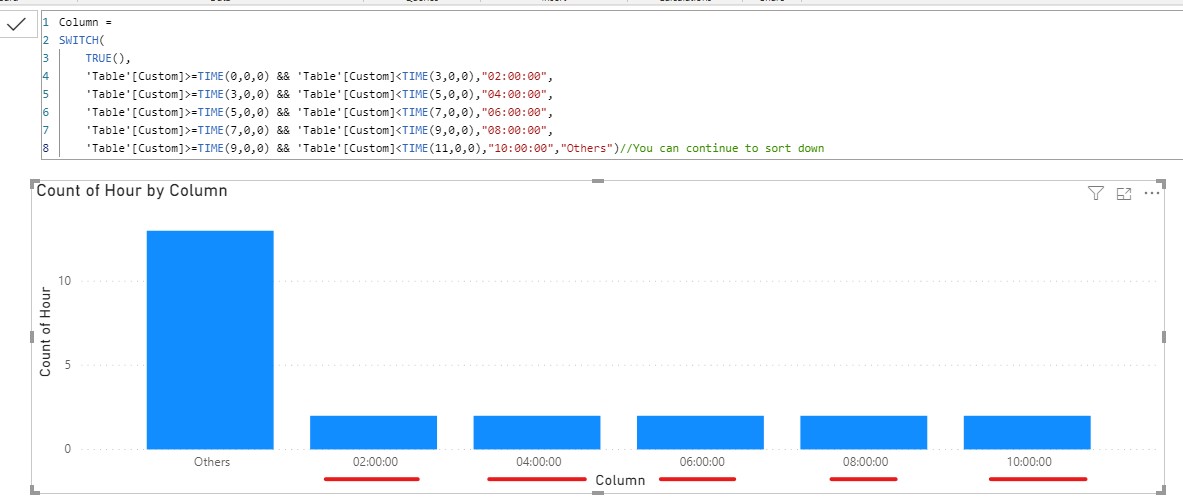Select the Others bar in chart
Viewport: 1183px width, 498px height.
pyautogui.click(x=210, y=340)
